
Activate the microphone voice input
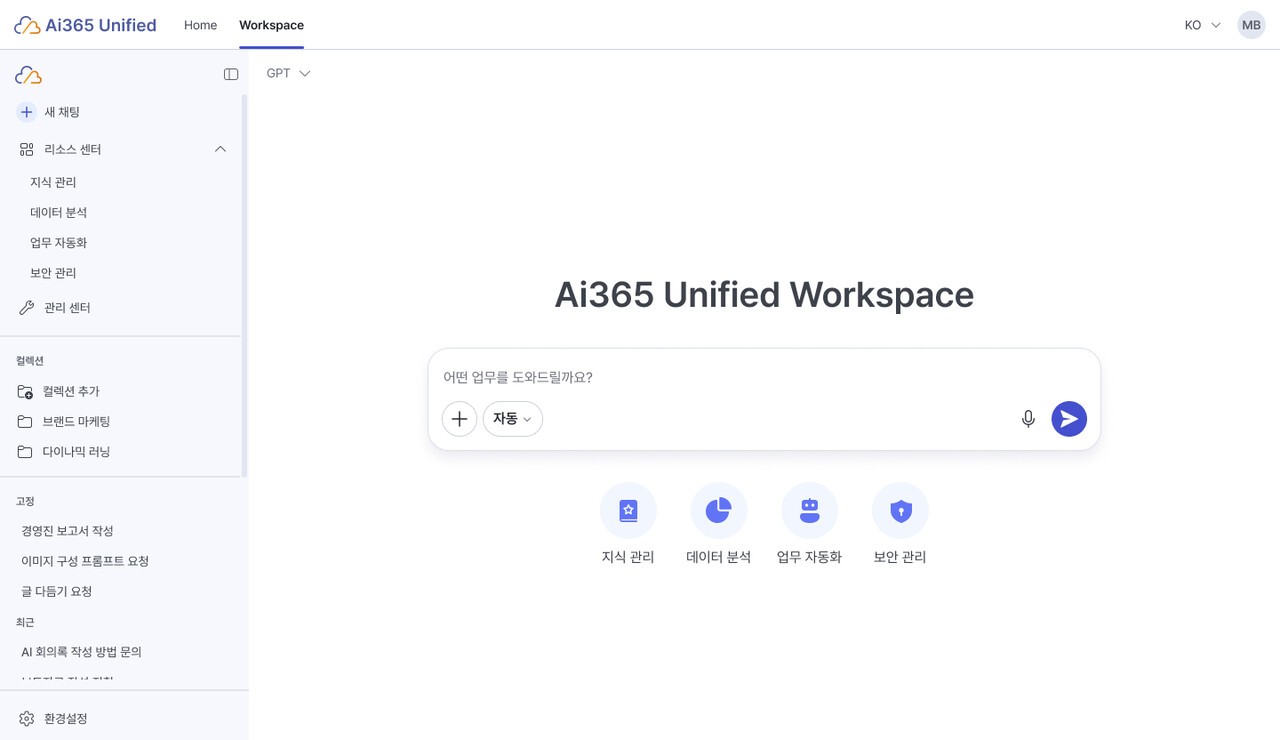1028,419
